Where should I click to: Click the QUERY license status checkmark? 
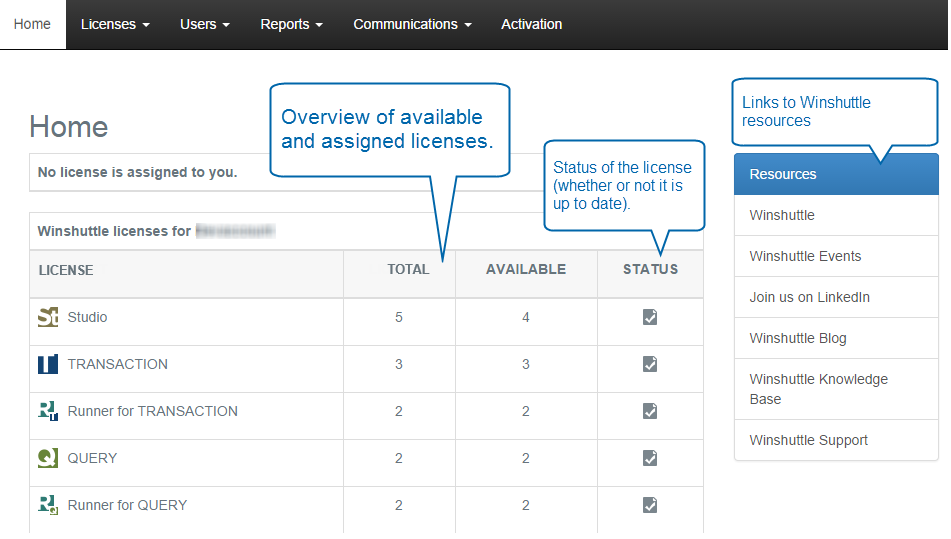click(x=650, y=458)
